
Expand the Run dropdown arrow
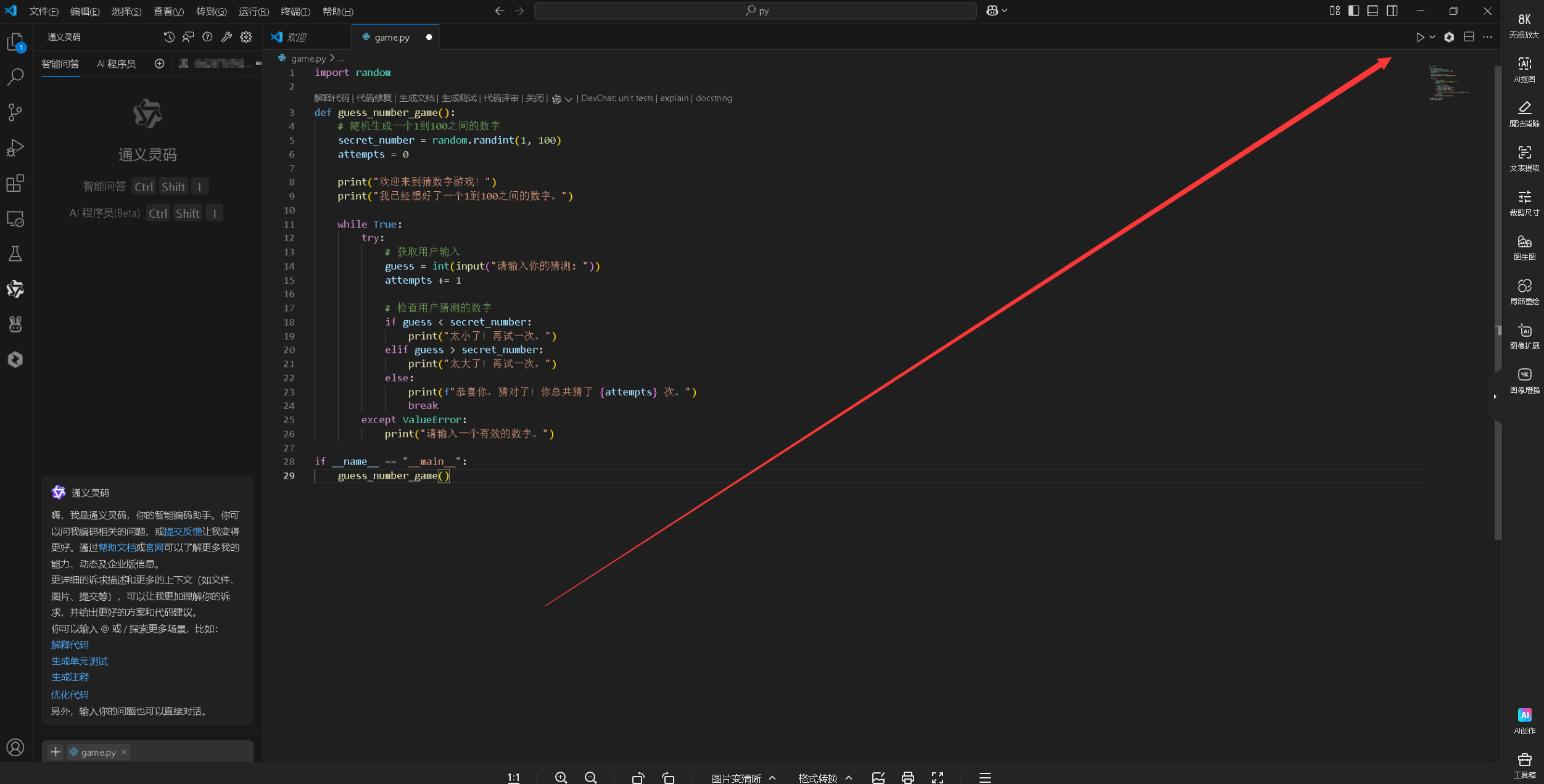(1432, 37)
